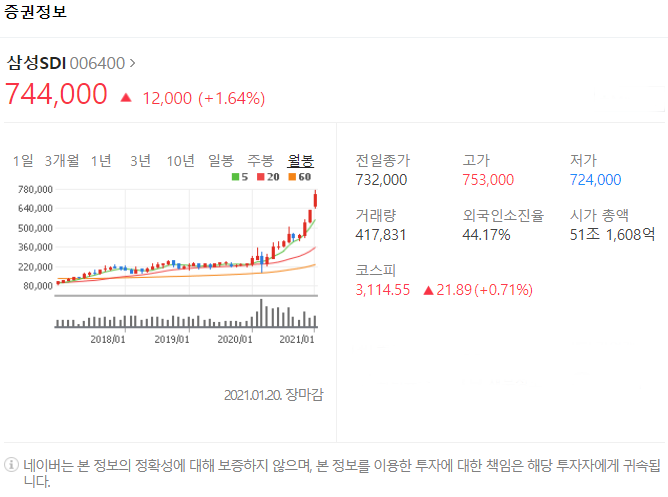Viewport: 668px width, 497px height.
Task: Click the 코스피 label
Action: (376, 270)
